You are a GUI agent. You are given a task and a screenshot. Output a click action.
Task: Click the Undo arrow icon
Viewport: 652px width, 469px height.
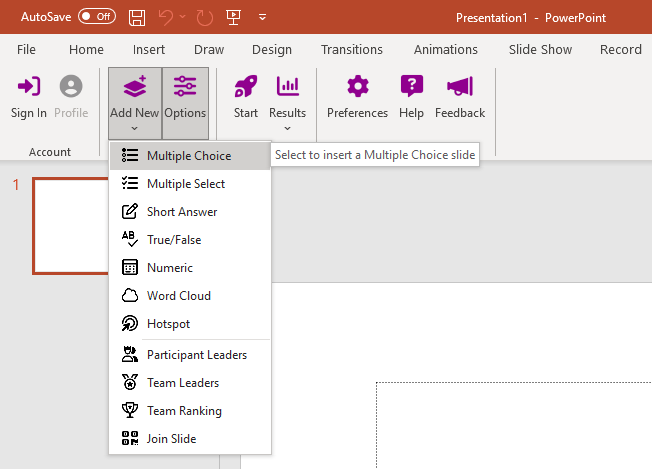(x=165, y=17)
